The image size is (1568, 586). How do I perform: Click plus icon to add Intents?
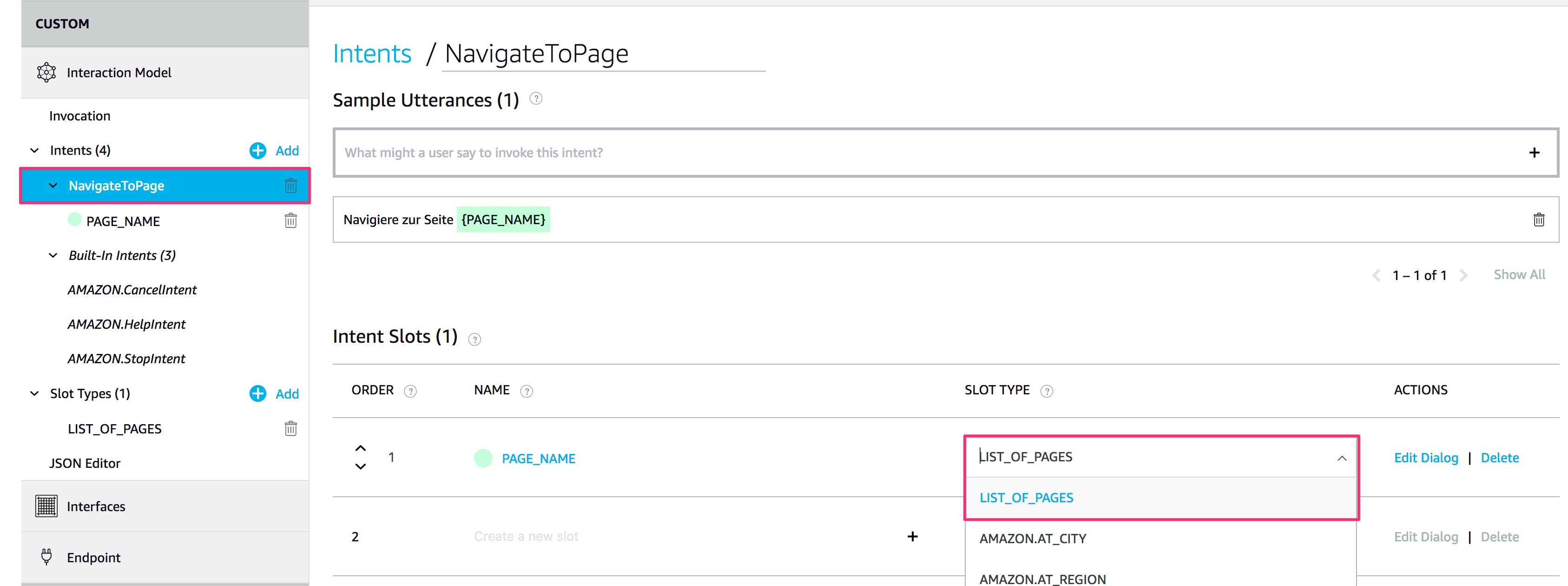(257, 151)
